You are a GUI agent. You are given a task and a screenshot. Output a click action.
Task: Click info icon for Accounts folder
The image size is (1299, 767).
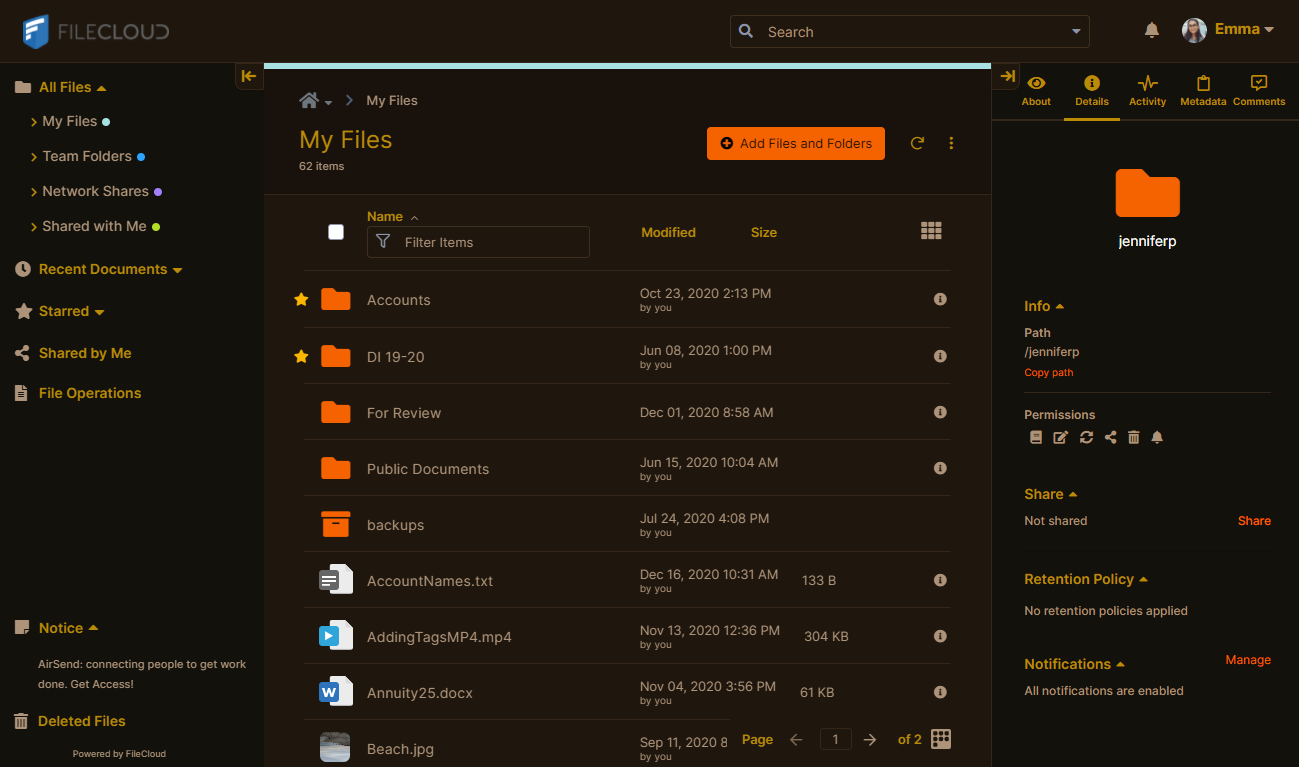[940, 299]
